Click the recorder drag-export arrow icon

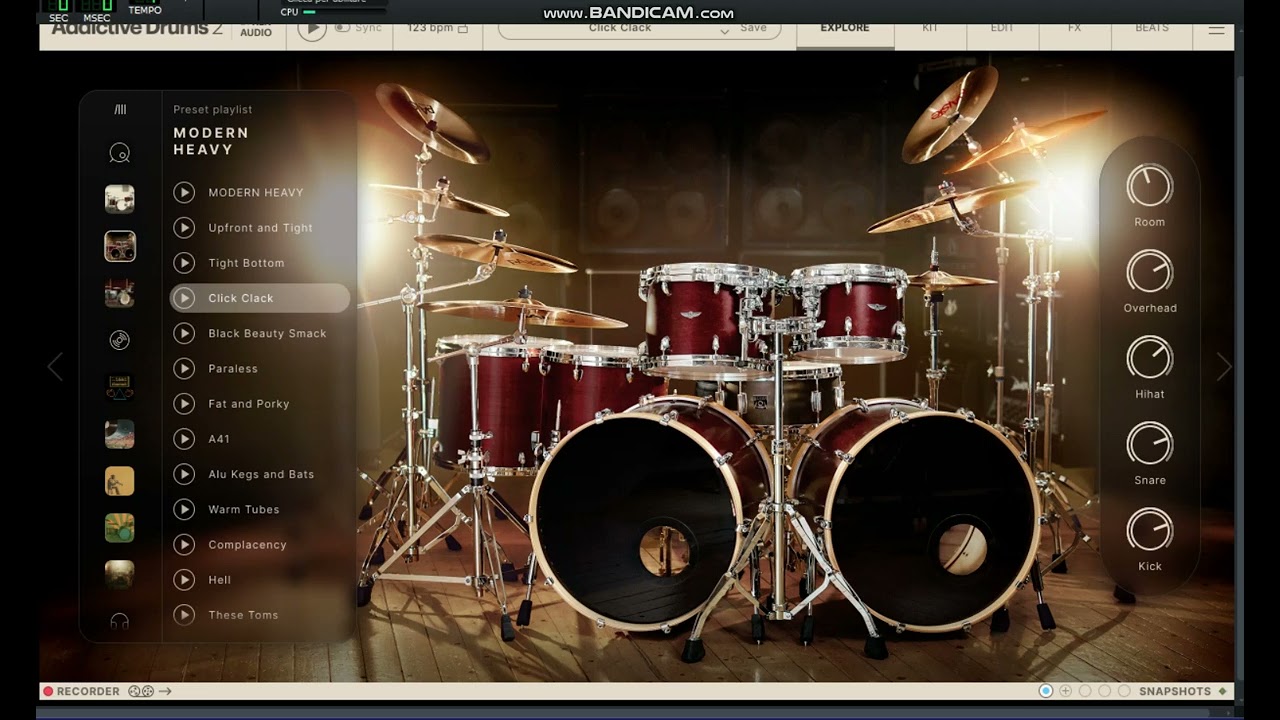coord(165,691)
